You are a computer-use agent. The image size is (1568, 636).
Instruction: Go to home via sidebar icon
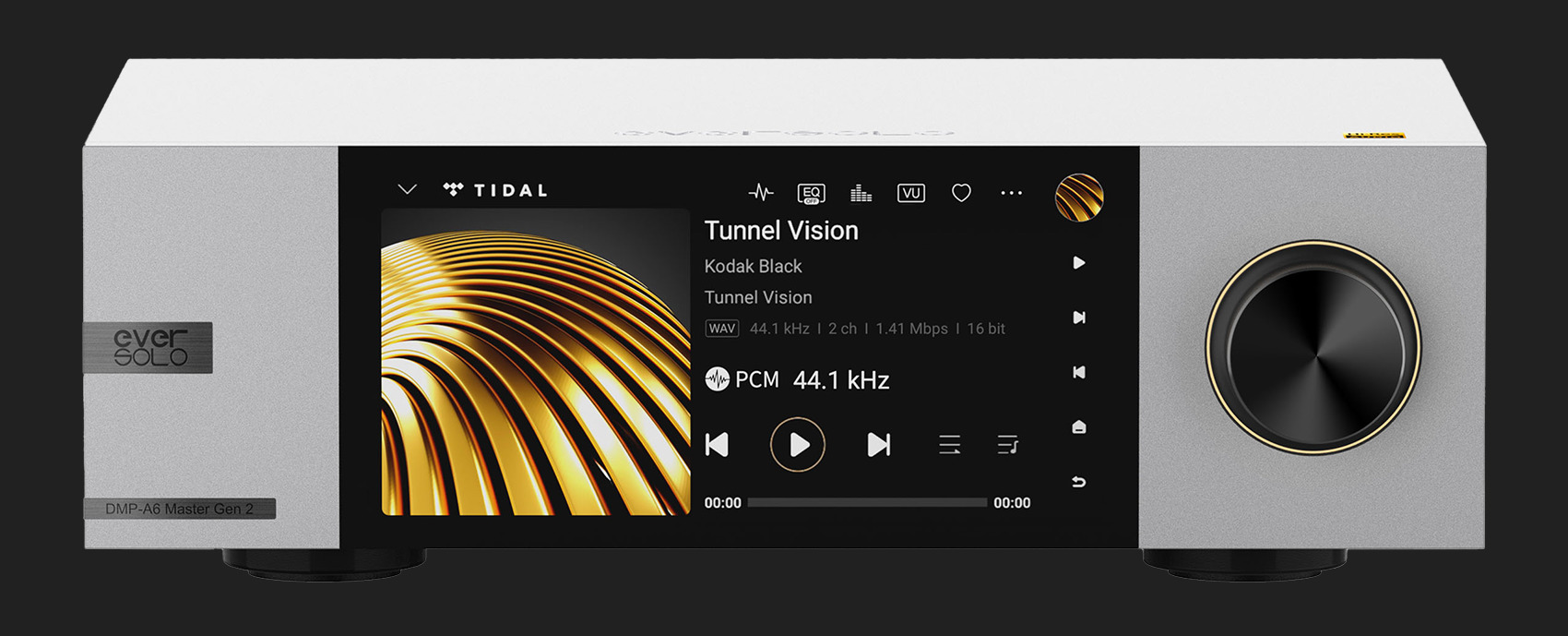(x=1078, y=427)
